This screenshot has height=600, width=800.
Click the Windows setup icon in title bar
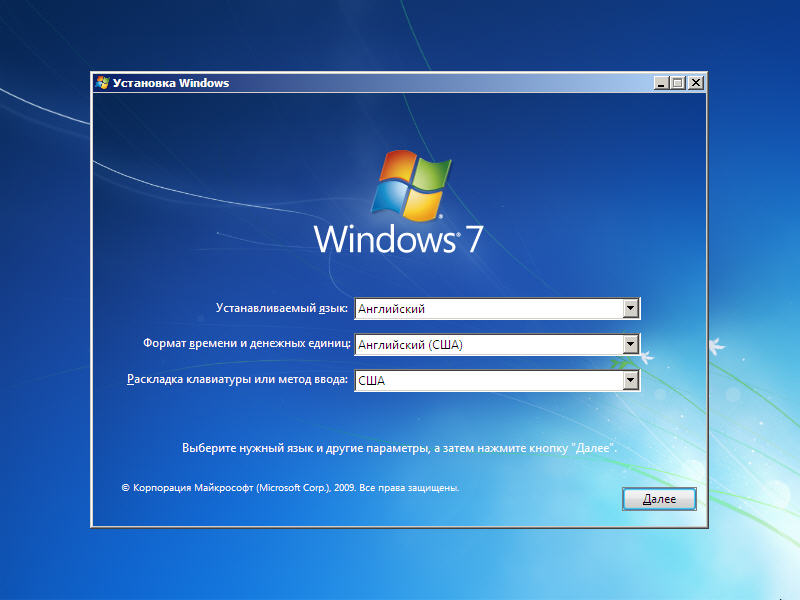[x=101, y=83]
